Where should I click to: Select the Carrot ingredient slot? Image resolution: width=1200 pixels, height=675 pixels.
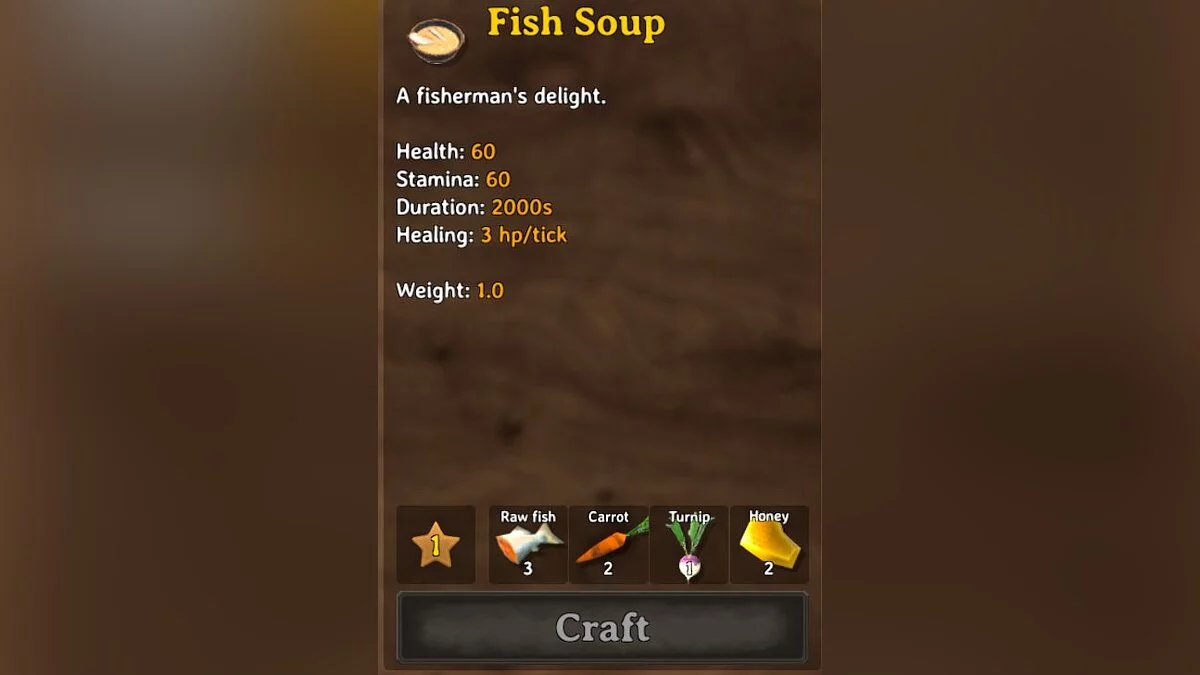pos(608,545)
